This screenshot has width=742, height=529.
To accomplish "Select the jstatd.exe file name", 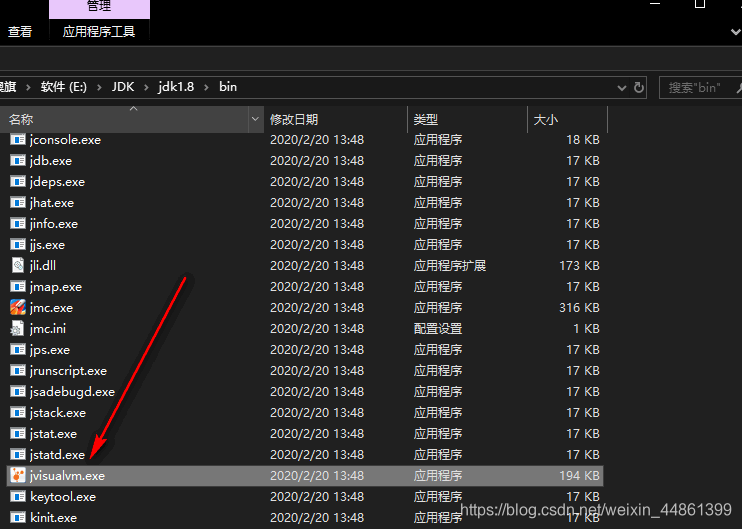I will coord(57,455).
